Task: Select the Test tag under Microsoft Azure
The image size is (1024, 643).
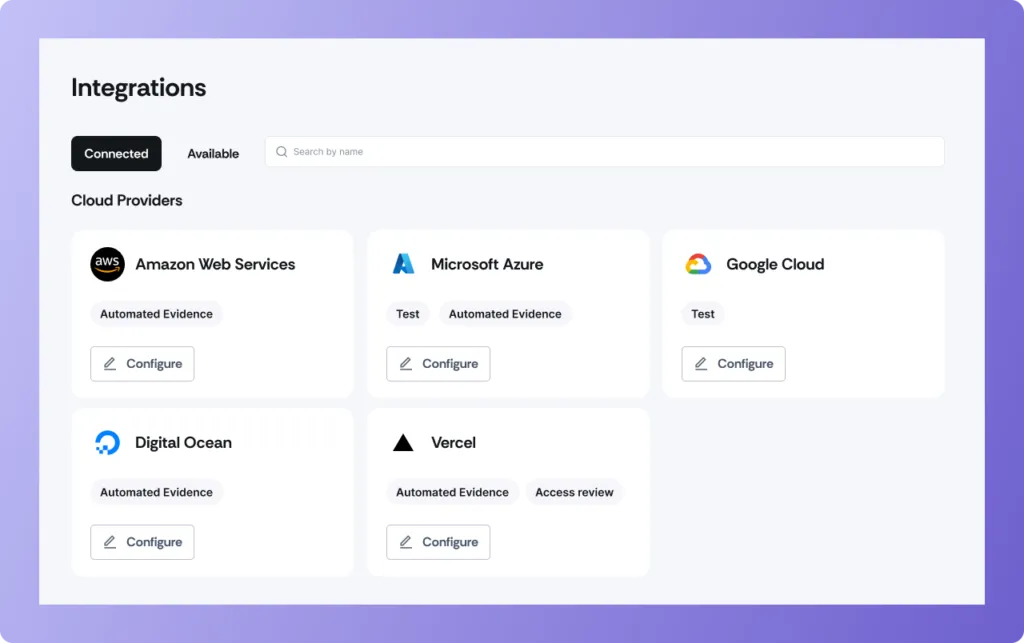Action: click(x=407, y=313)
